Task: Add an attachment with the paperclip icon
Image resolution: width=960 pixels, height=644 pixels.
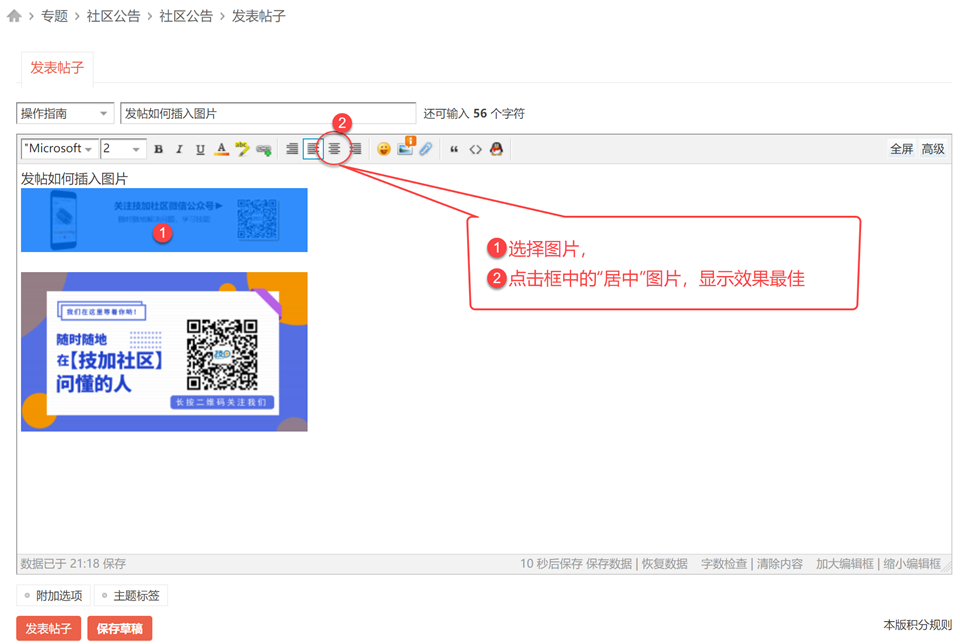Action: [426, 149]
